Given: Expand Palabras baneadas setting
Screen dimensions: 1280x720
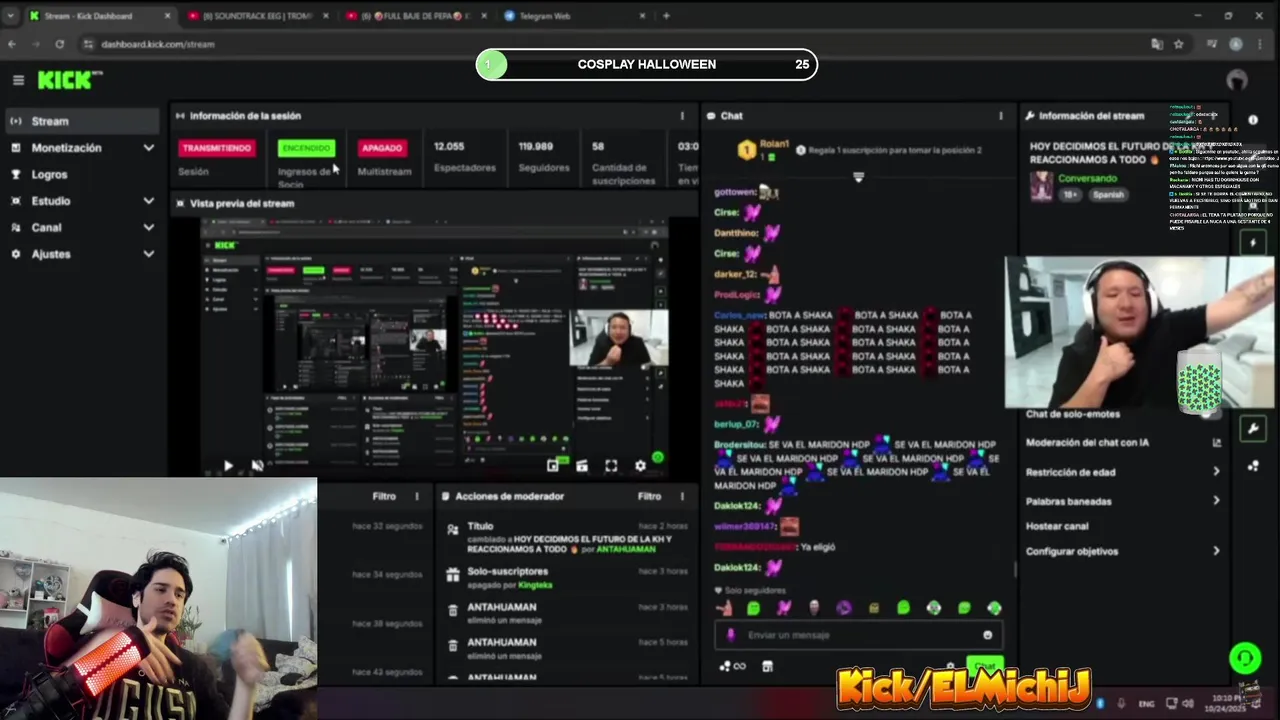Looking at the screenshot, I should pos(1123,501).
